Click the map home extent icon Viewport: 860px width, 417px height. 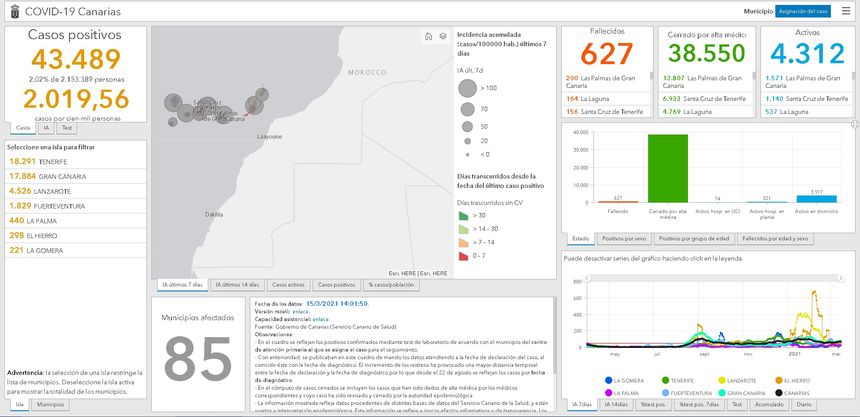click(x=428, y=36)
